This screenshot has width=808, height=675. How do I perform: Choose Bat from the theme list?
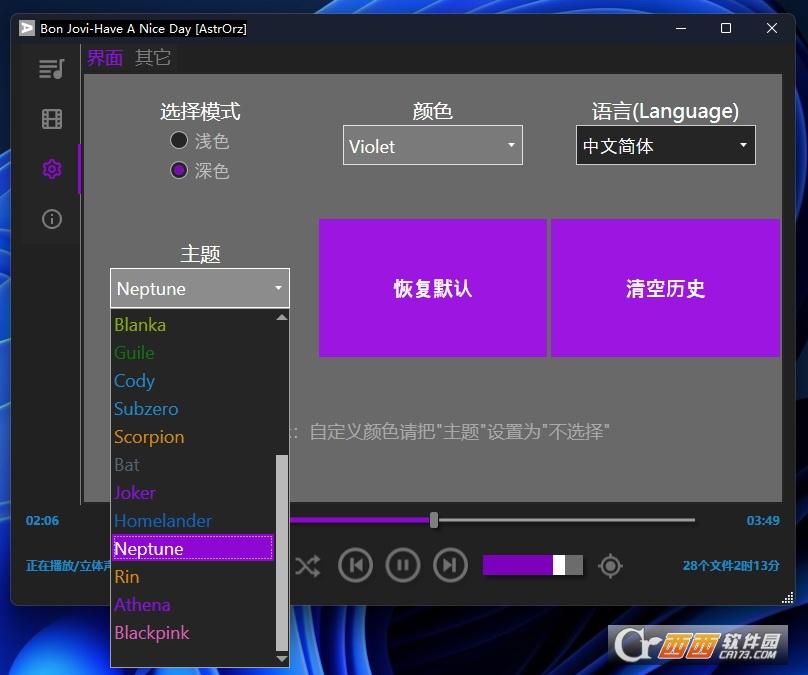coord(193,465)
